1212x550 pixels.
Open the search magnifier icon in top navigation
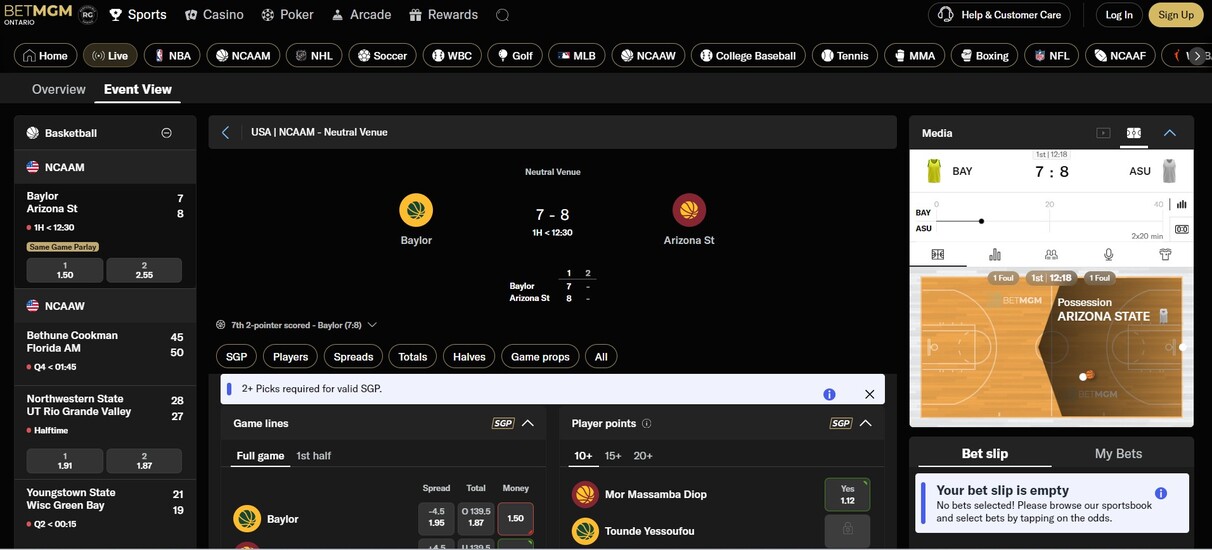[502, 15]
